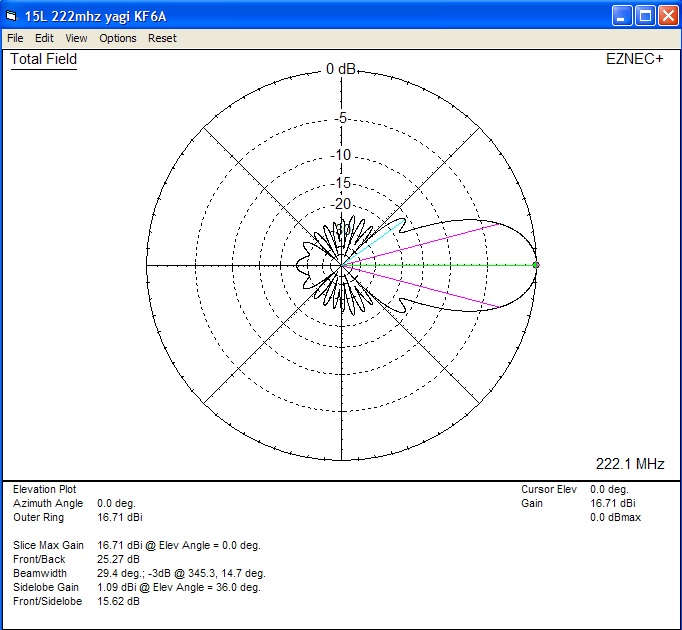682x630 pixels.
Task: Click the EZNEC app icon in title bar
Action: [x=12, y=15]
